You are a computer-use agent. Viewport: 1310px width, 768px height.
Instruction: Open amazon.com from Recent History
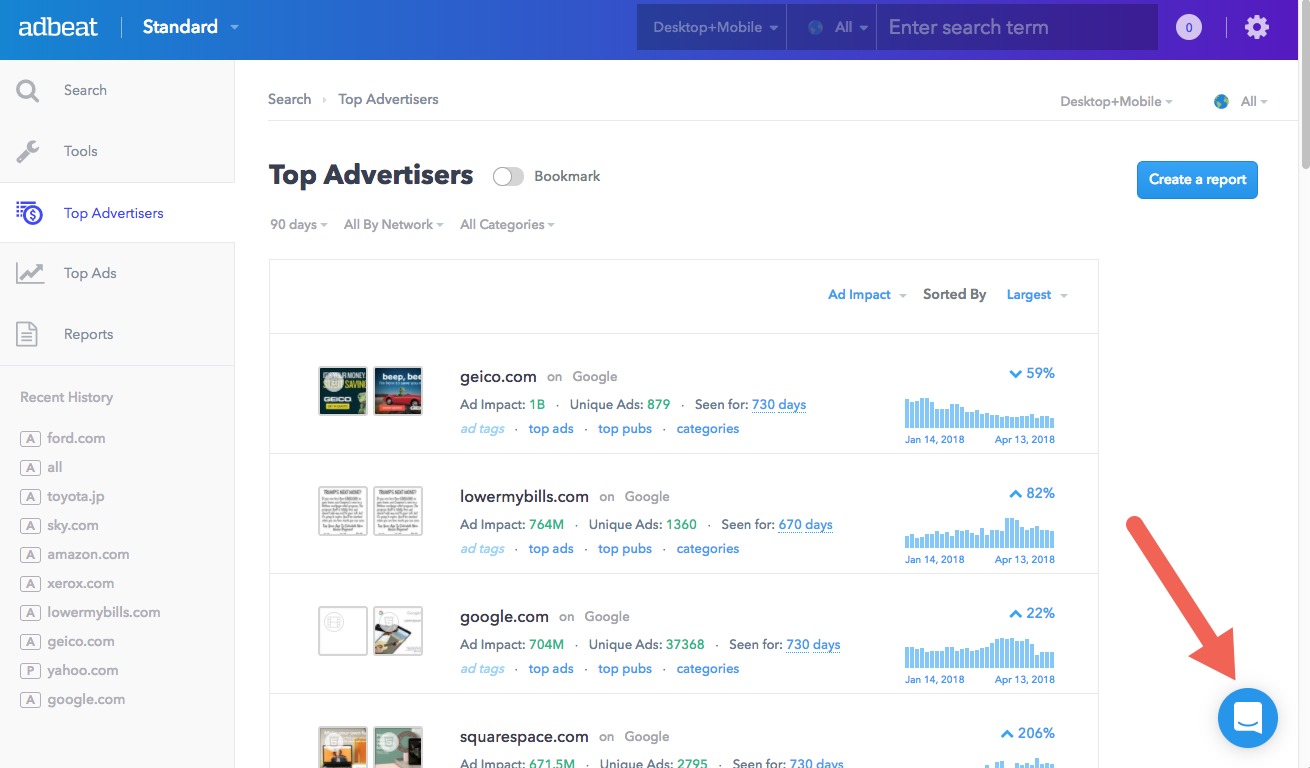pyautogui.click(x=88, y=554)
